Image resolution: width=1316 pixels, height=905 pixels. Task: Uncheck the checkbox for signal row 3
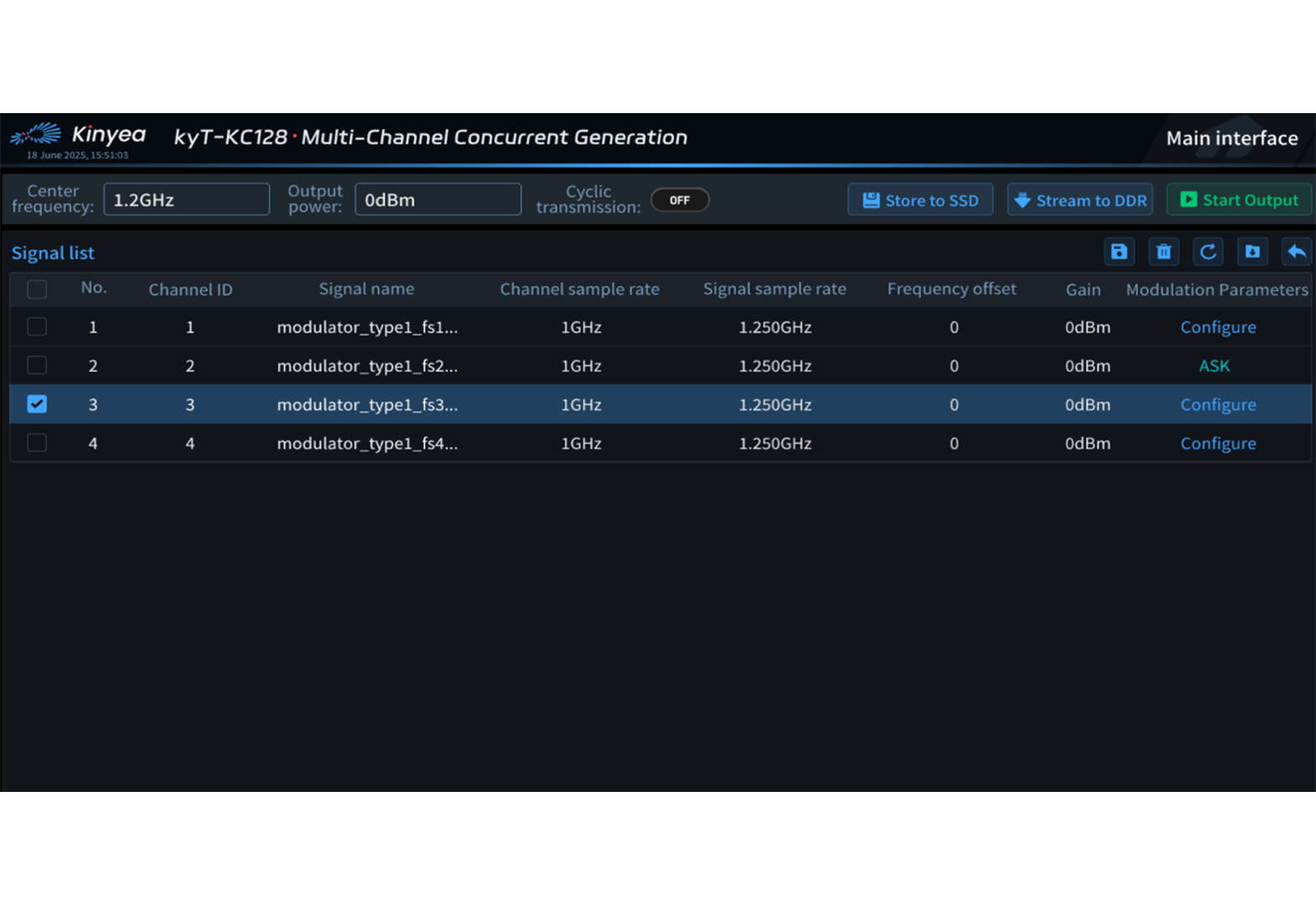[x=37, y=404]
